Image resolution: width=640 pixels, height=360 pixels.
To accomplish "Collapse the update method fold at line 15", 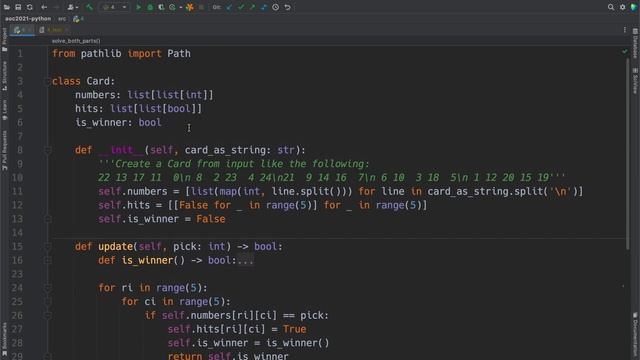I will pos(48,247).
